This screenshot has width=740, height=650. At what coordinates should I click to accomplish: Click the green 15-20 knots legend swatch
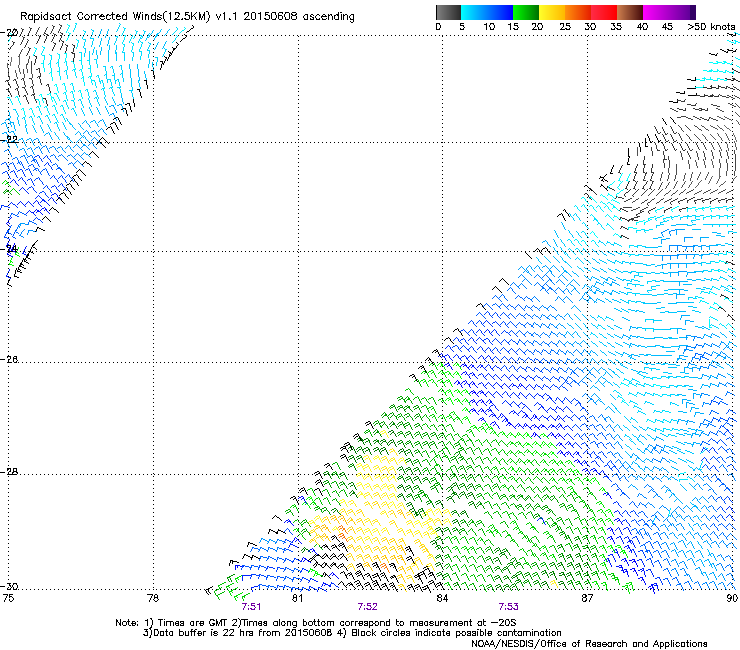[x=525, y=12]
